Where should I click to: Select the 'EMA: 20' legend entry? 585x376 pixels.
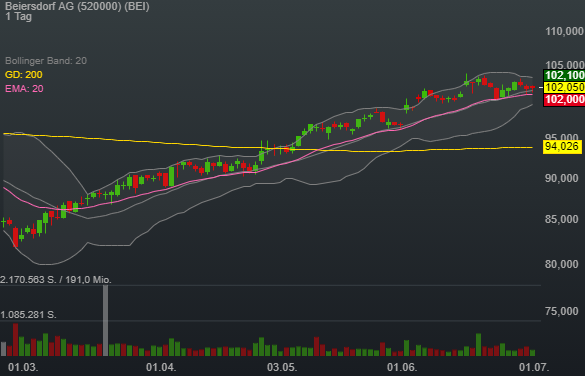(24, 89)
